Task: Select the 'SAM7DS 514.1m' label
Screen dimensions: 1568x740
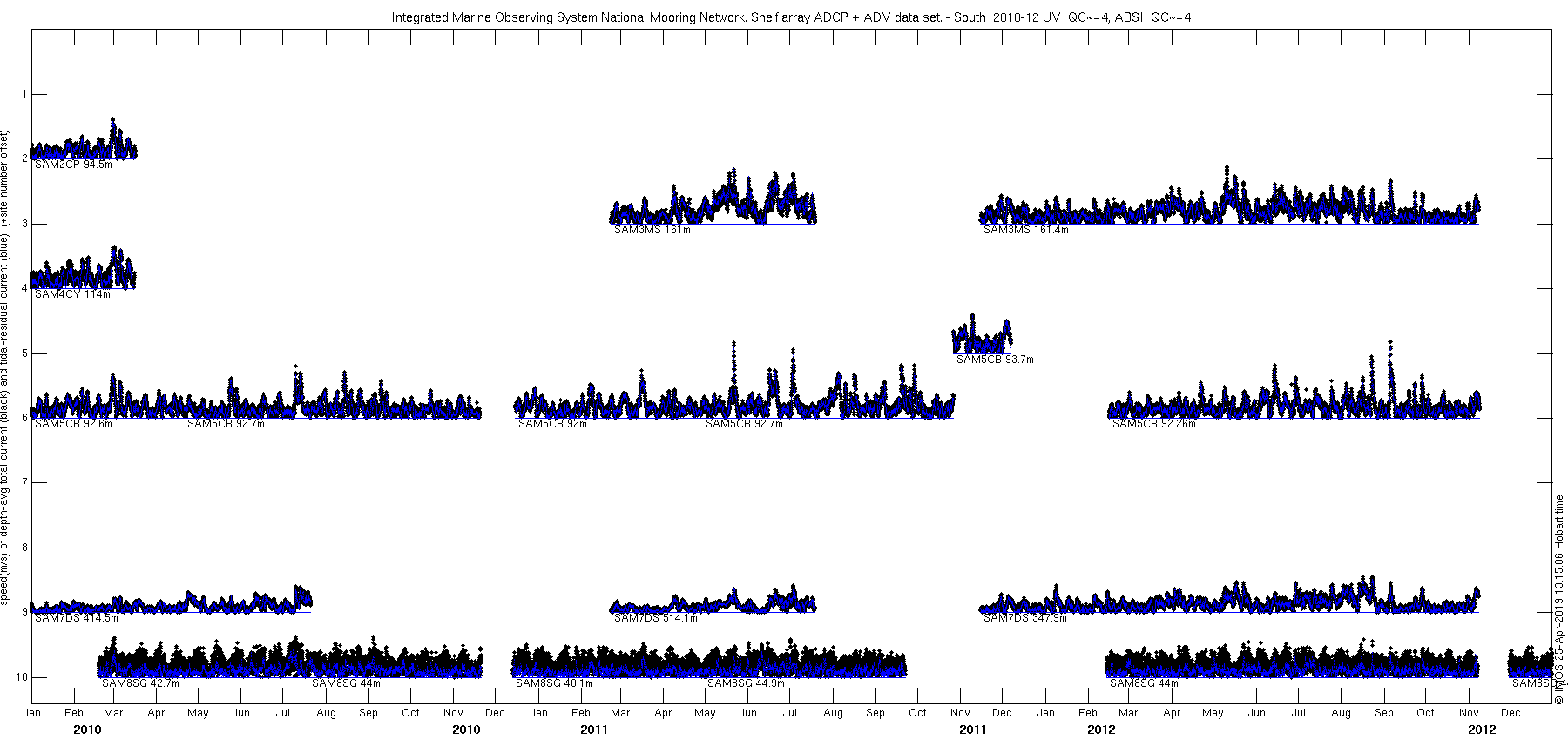Action: [x=656, y=618]
